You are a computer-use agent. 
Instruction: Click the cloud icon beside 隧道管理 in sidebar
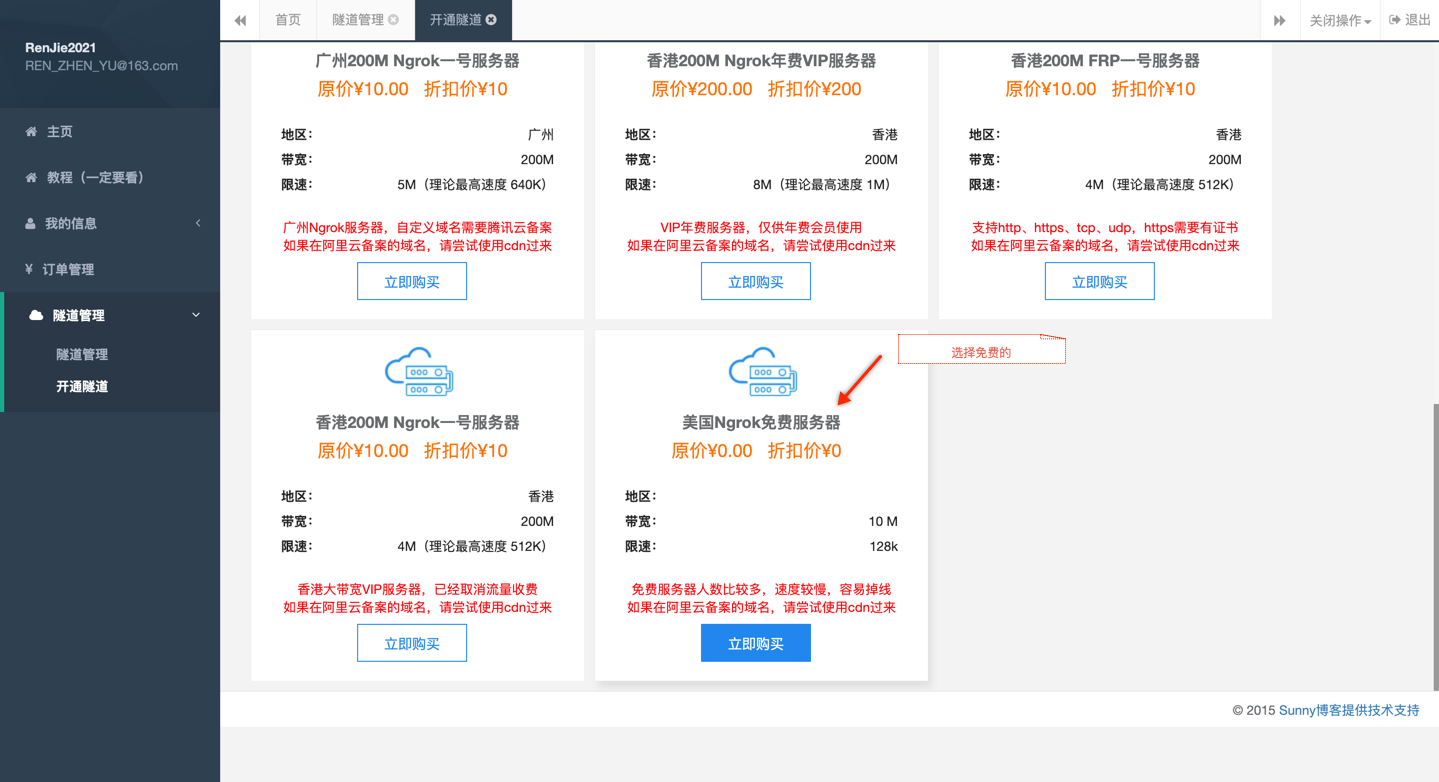coord(36,315)
